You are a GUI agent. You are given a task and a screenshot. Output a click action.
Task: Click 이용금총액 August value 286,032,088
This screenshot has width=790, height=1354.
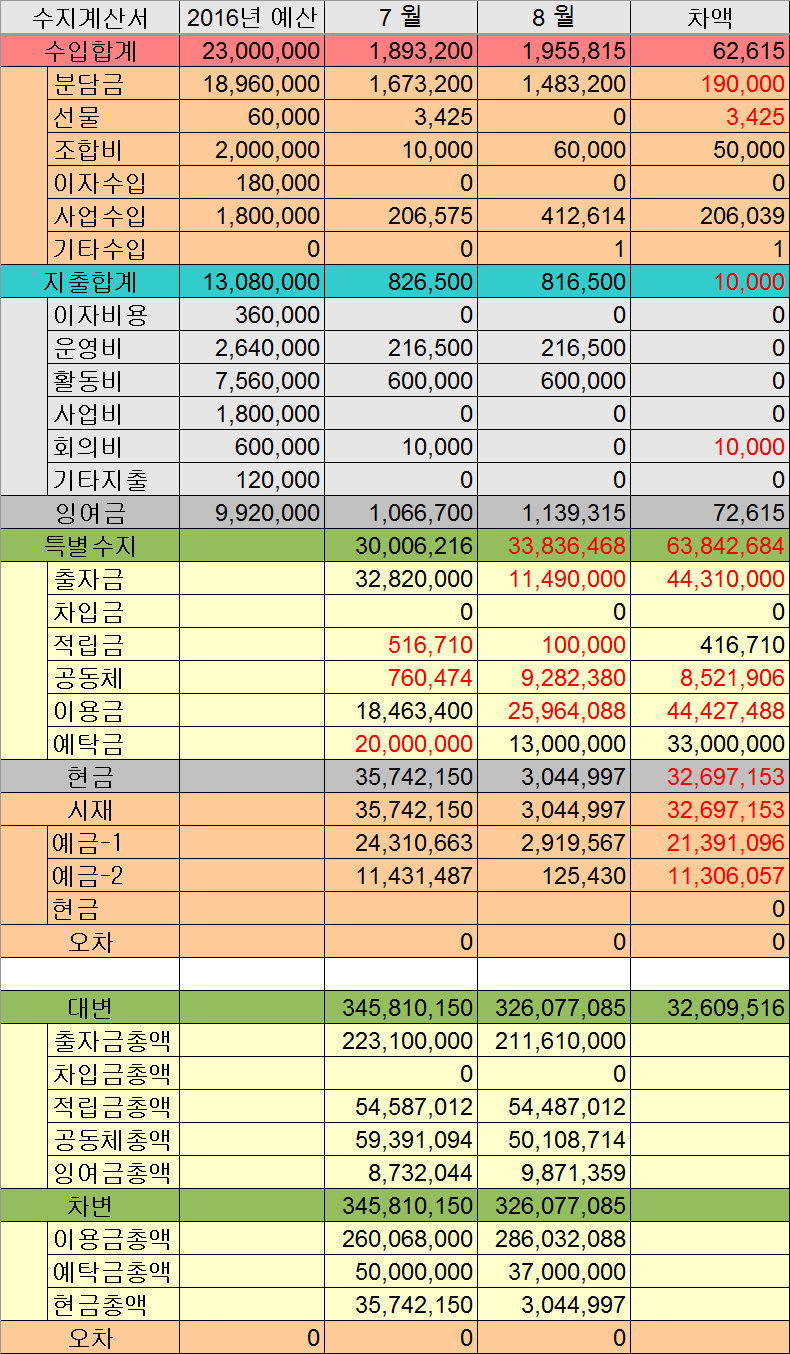[553, 1239]
